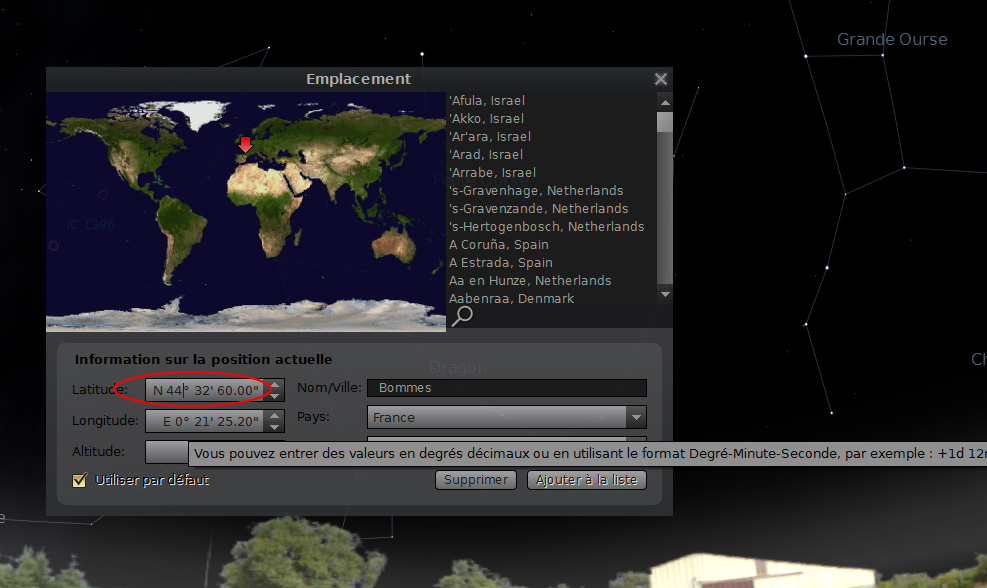This screenshot has height=588, width=987.
Task: Decrease the longitude value with the down arrow
Action: (274, 427)
